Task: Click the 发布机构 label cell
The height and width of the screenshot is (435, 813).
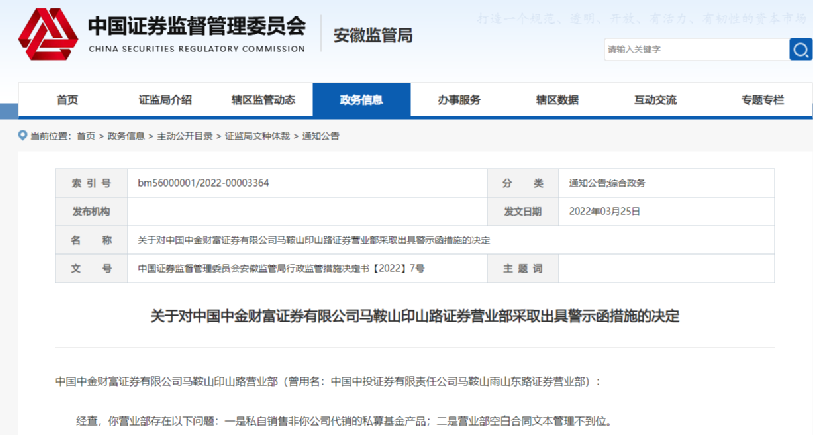Action: [91, 212]
